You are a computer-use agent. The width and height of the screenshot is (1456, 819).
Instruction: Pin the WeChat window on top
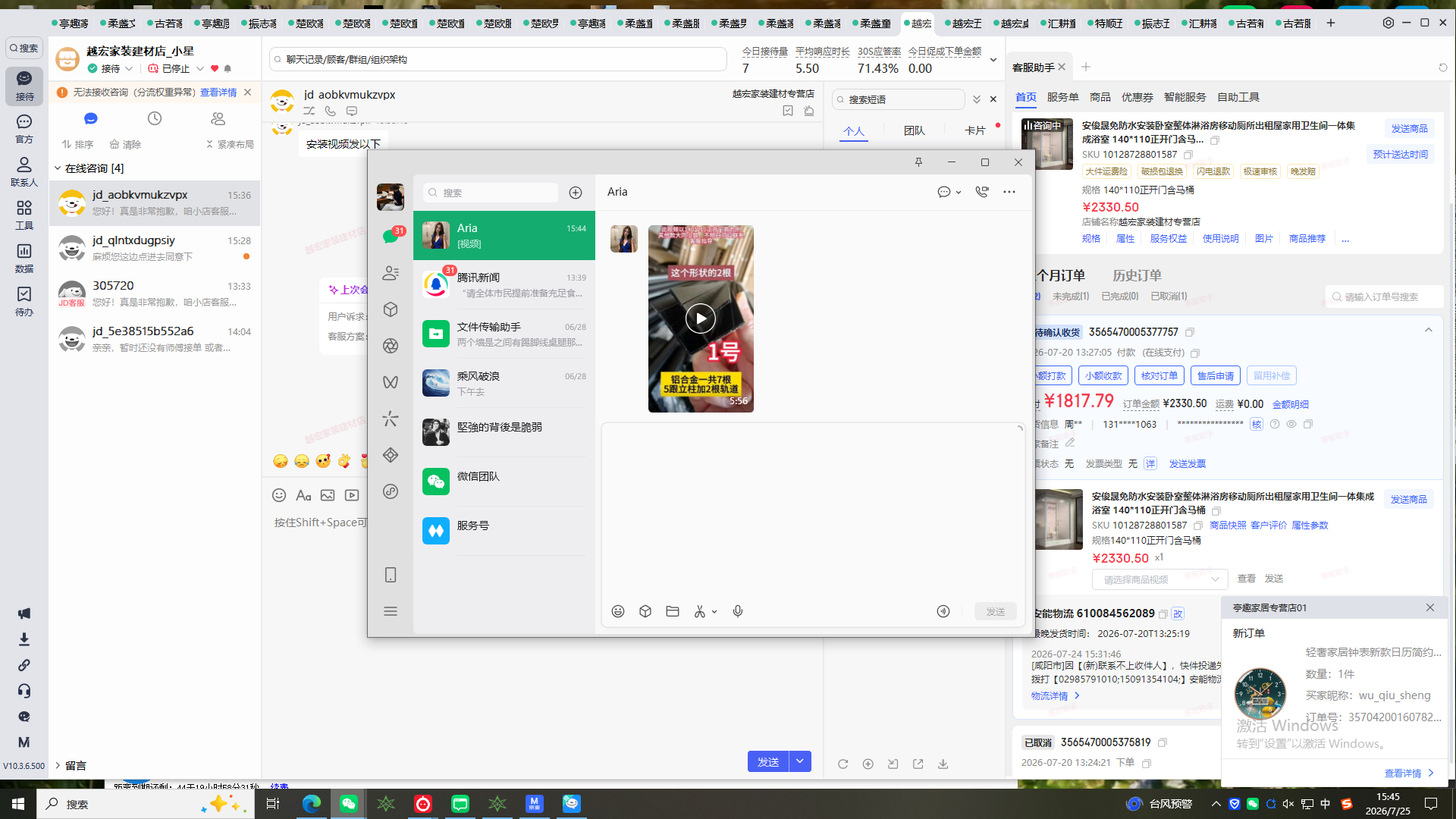[918, 162]
